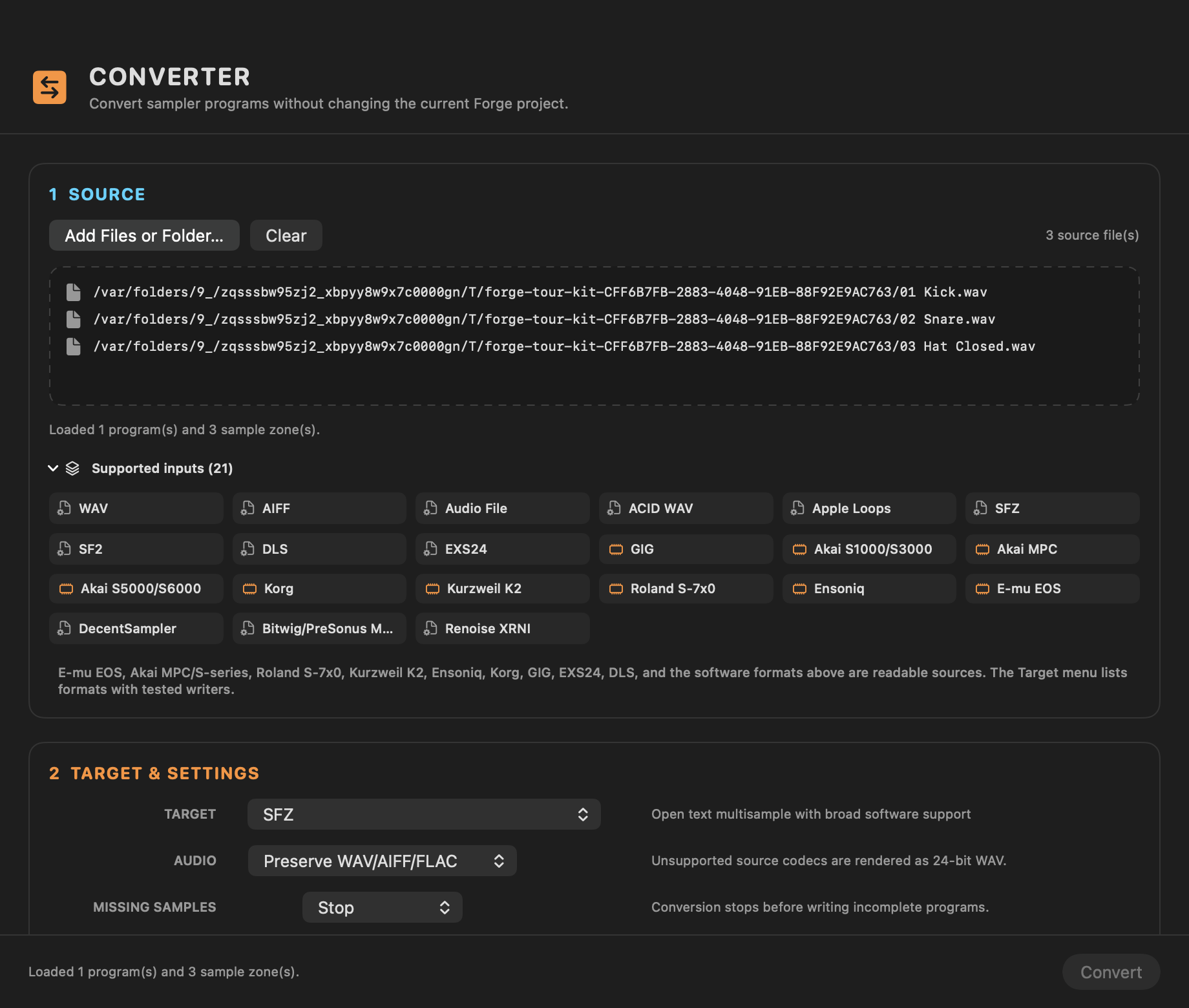Click the SF2 format icon

point(64,549)
